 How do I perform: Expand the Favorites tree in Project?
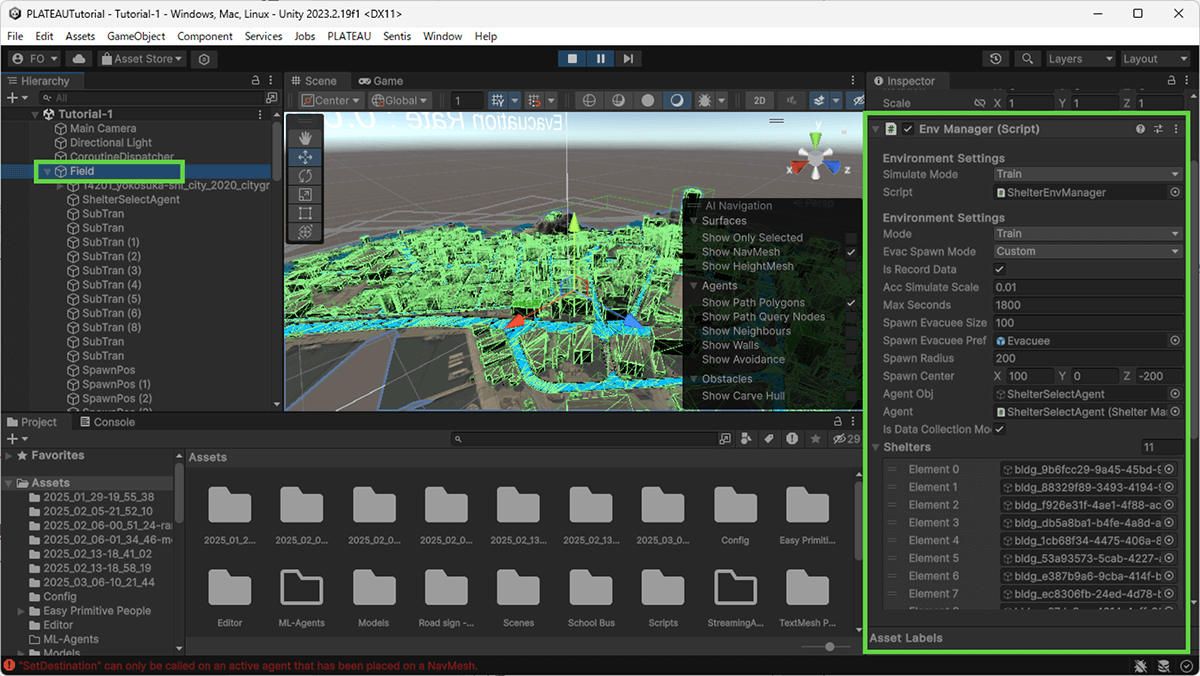[x=9, y=456]
